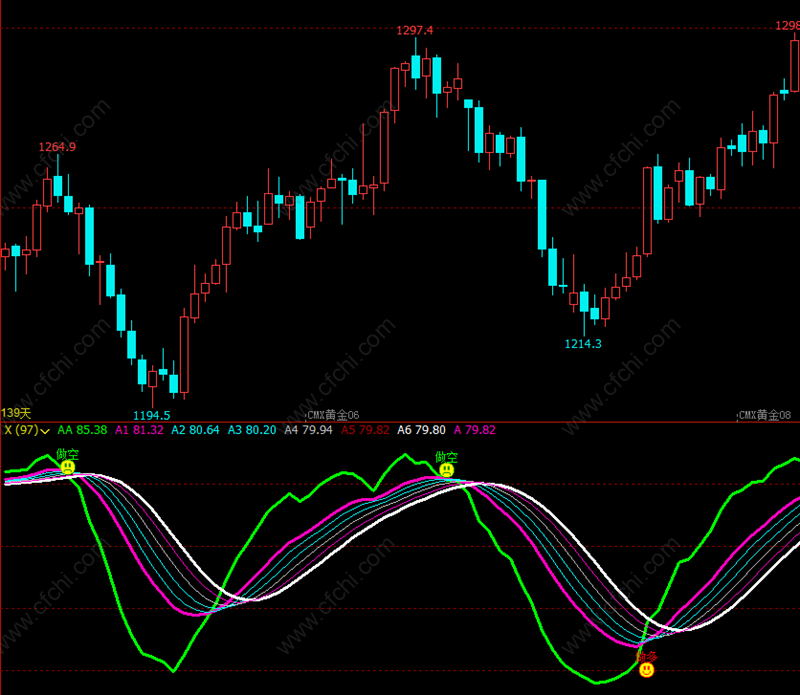Click the CMX黄金08 contract marker

click(765, 415)
